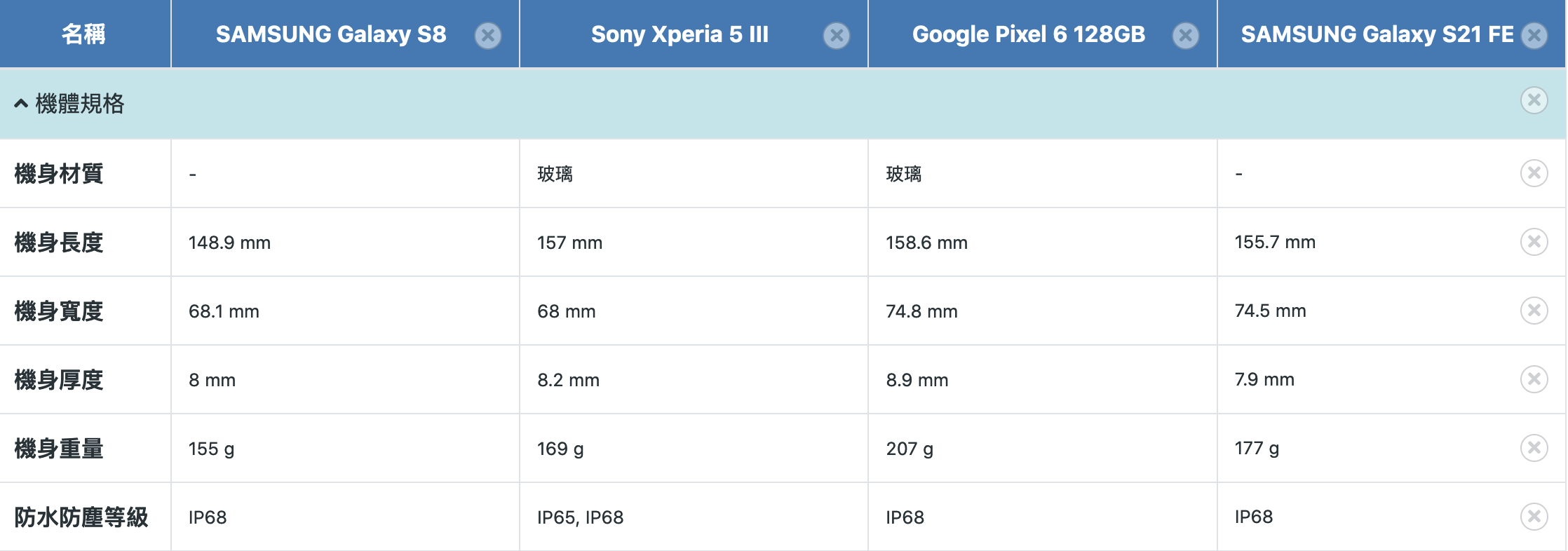Remove SAMSUNG Galaxy S8 from comparison

click(x=488, y=35)
